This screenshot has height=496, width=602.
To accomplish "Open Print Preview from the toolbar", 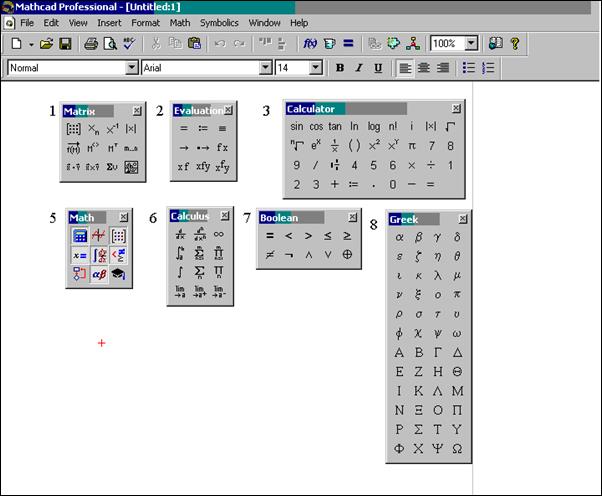I will pyautogui.click(x=110, y=43).
